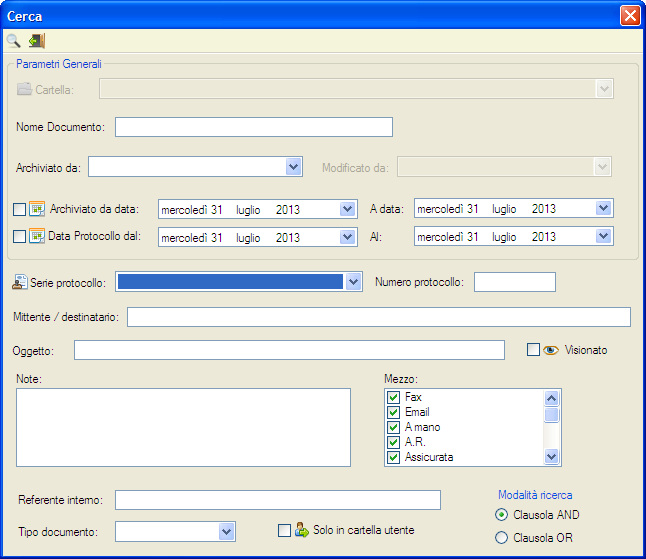Click the Mezzo list scroll up arrow
The image size is (646, 559).
tap(551, 398)
